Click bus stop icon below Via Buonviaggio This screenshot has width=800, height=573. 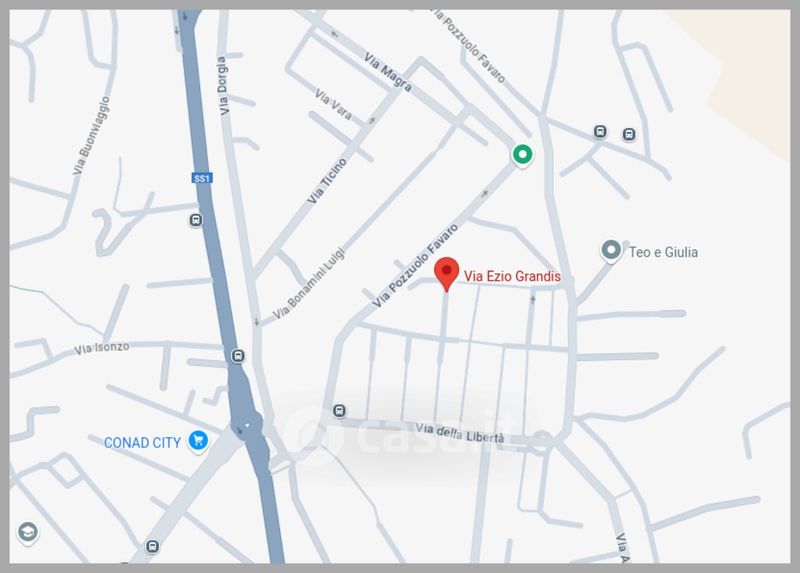[196, 220]
